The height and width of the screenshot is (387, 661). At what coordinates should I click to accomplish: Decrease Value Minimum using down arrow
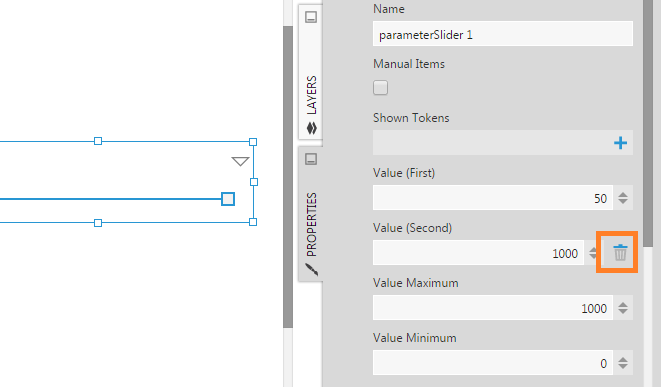coord(623,366)
